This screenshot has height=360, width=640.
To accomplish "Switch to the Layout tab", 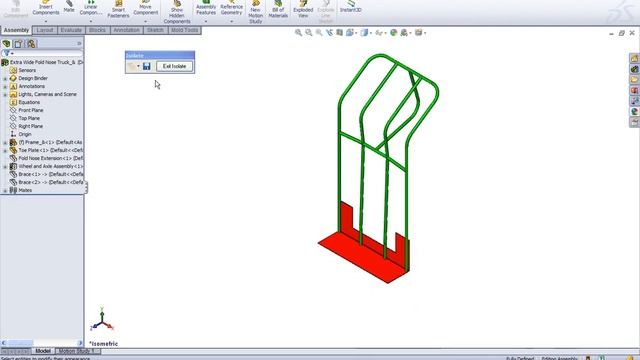I will tap(45, 30).
